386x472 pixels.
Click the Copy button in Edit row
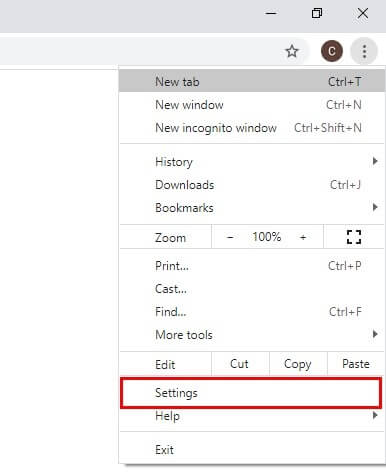[x=298, y=364]
